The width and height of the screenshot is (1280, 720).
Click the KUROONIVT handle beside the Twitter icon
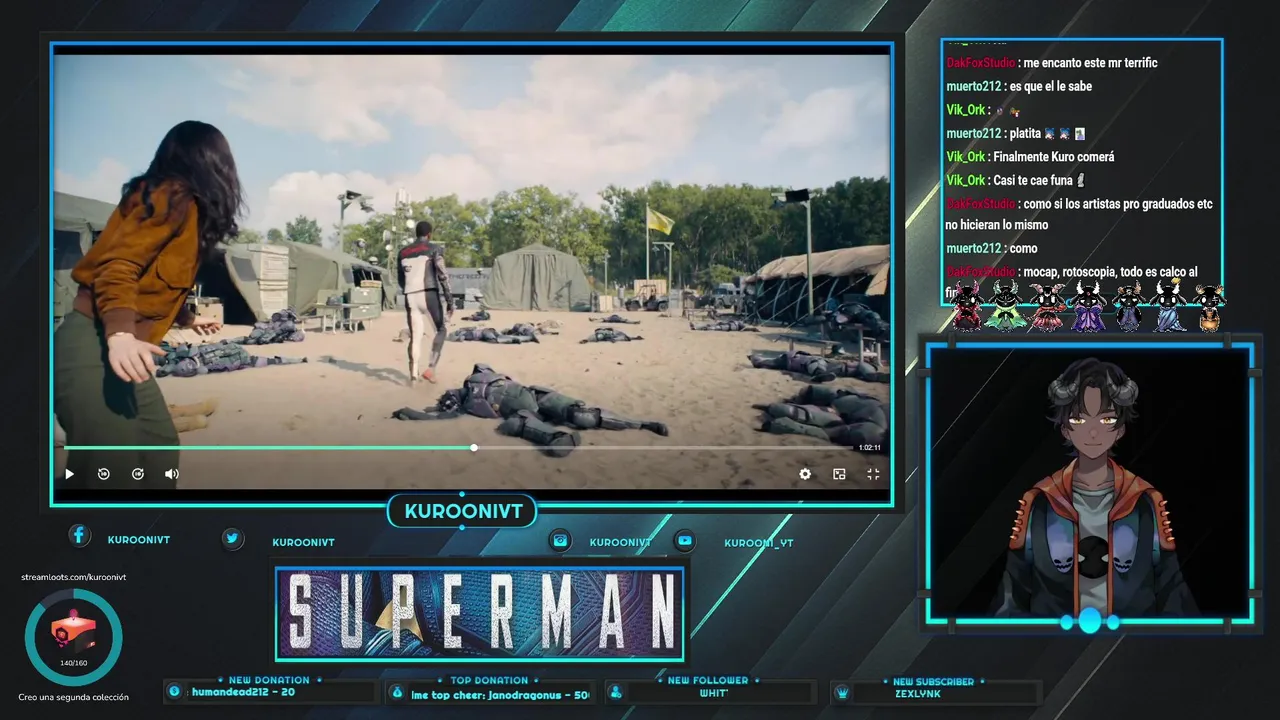[303, 542]
